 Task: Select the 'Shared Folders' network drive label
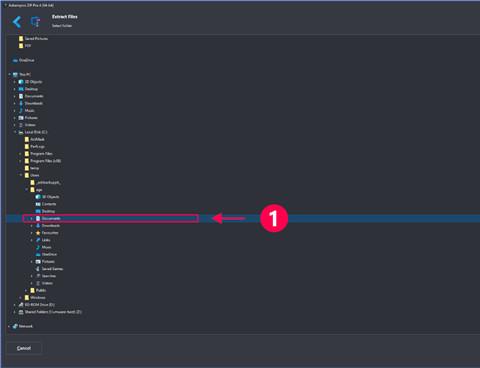click(53, 312)
